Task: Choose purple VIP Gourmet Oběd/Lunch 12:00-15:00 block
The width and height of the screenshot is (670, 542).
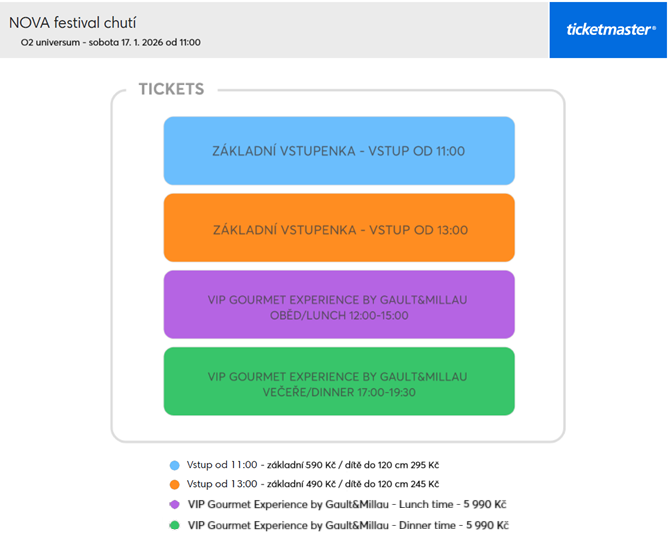Action: 339,305
